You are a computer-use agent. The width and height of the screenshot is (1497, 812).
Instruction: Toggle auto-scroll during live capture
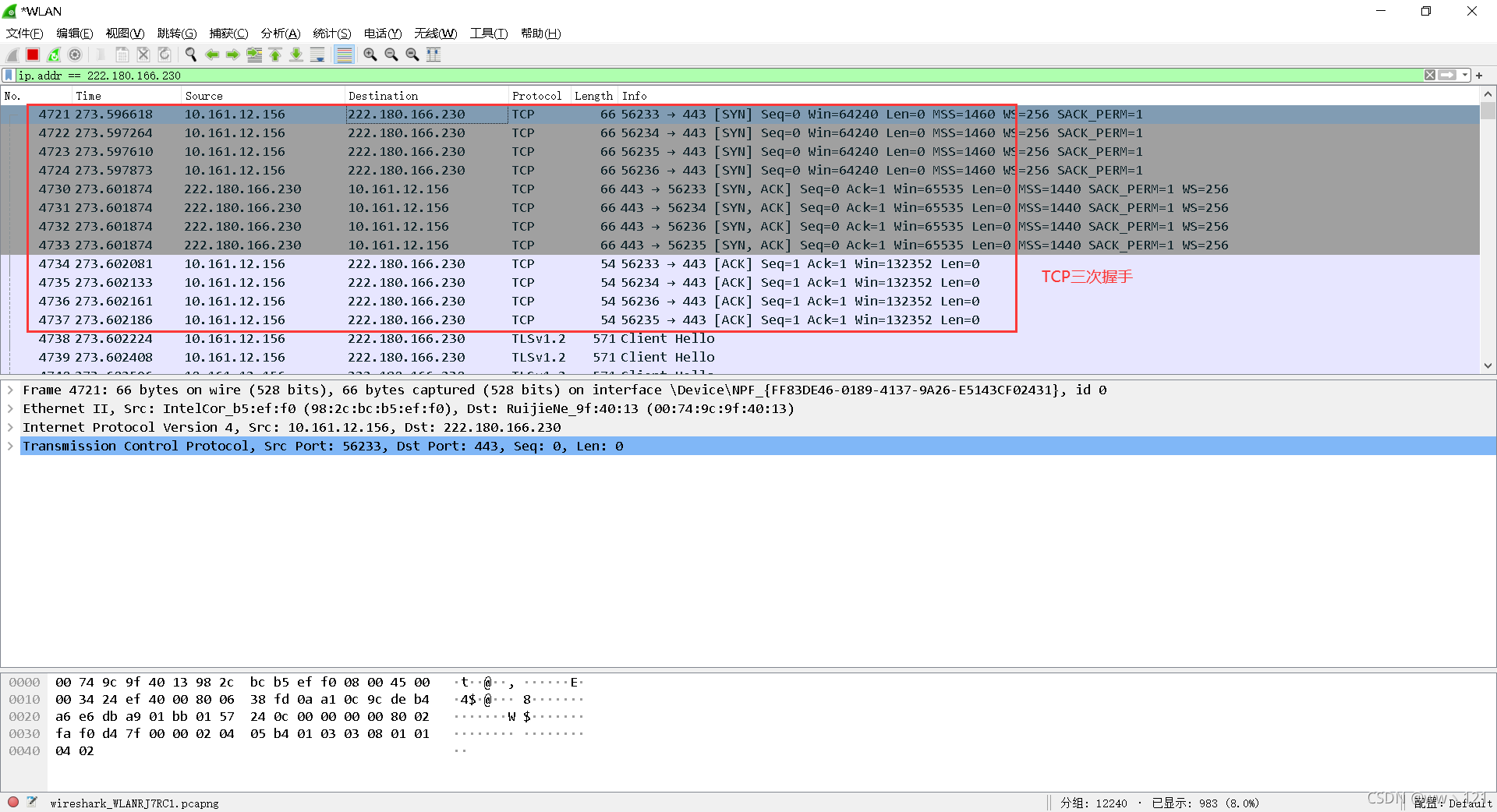pyautogui.click(x=317, y=55)
